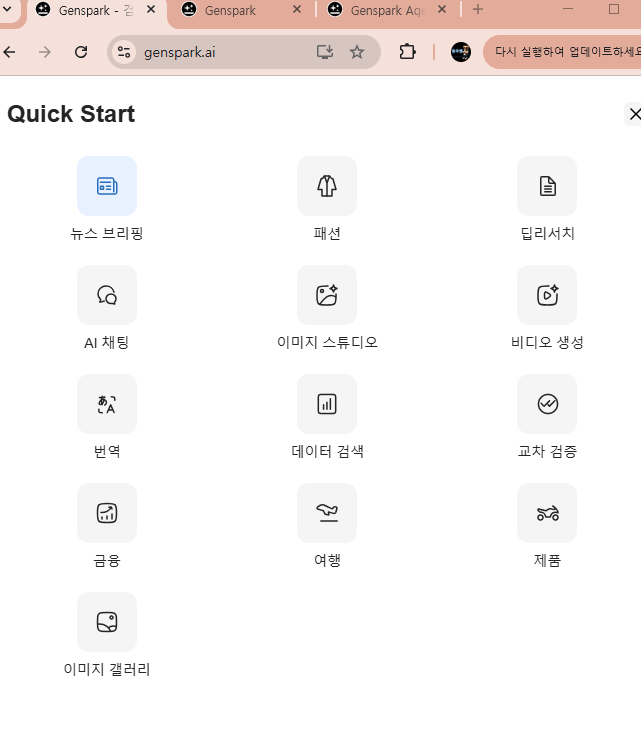Image resolution: width=641 pixels, height=734 pixels.
Task: Start AI 채팅 chat icon
Action: click(x=107, y=295)
